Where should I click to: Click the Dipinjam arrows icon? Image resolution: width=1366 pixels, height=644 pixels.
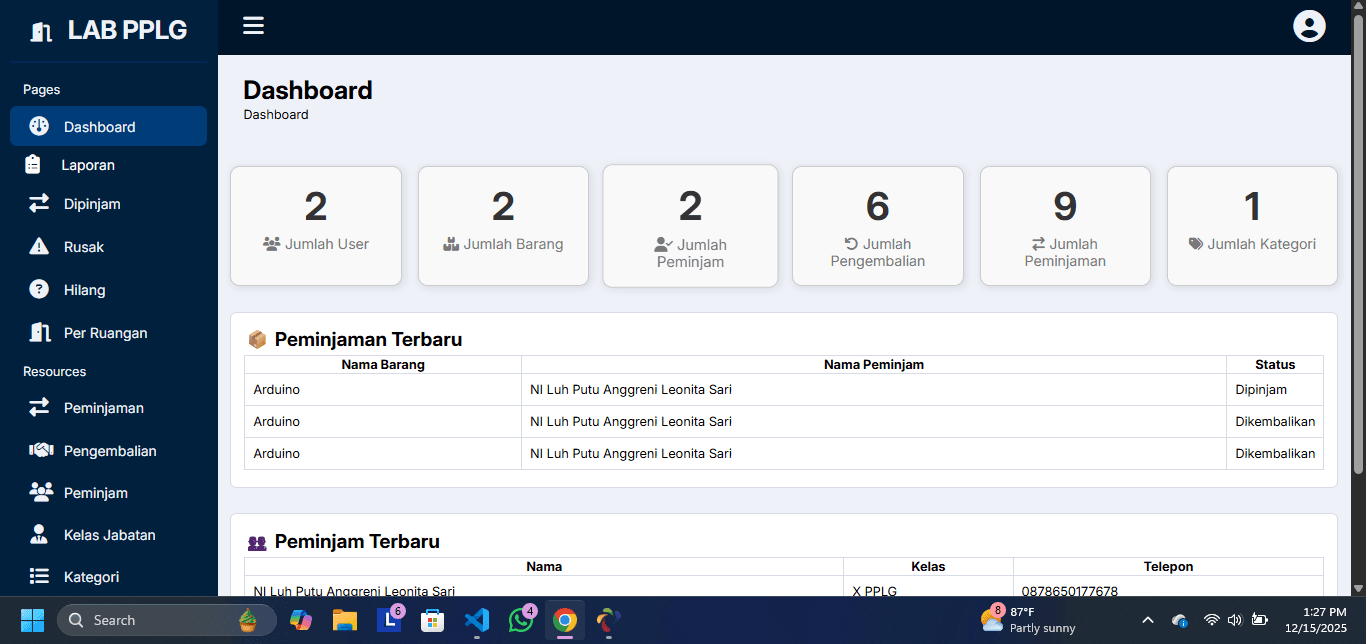click(39, 204)
